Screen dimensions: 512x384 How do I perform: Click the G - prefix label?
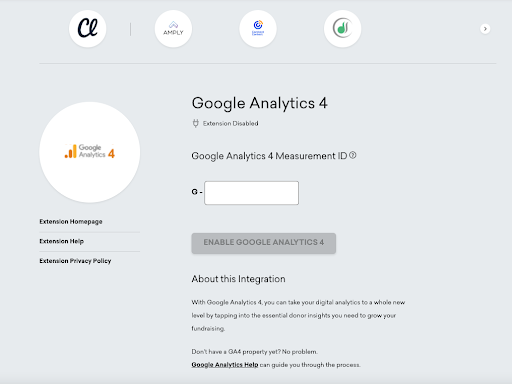[x=197, y=192]
